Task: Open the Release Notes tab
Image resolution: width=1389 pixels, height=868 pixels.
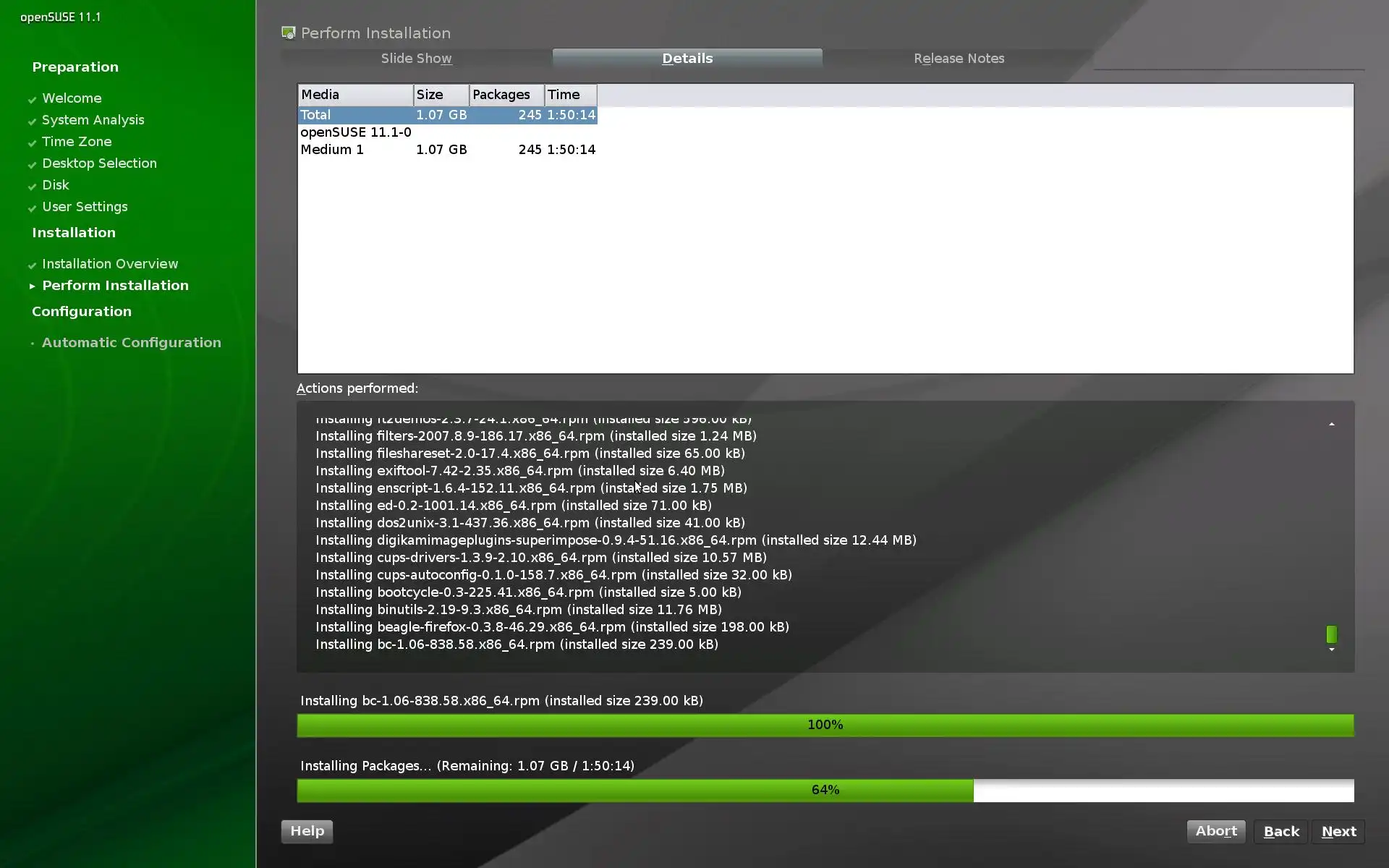Action: [x=959, y=59]
